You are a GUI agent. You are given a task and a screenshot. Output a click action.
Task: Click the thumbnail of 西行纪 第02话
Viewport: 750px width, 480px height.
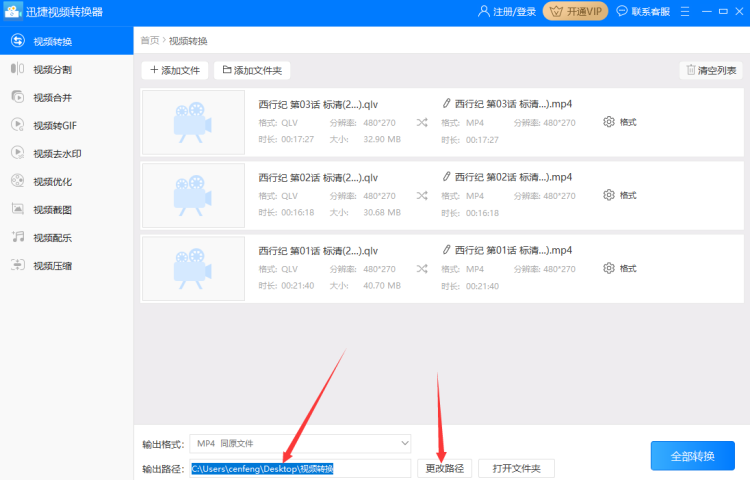click(x=193, y=196)
